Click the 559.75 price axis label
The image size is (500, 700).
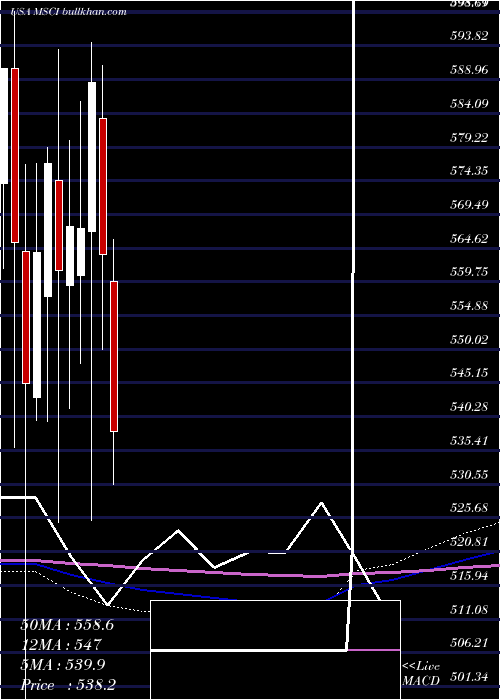pos(468,273)
